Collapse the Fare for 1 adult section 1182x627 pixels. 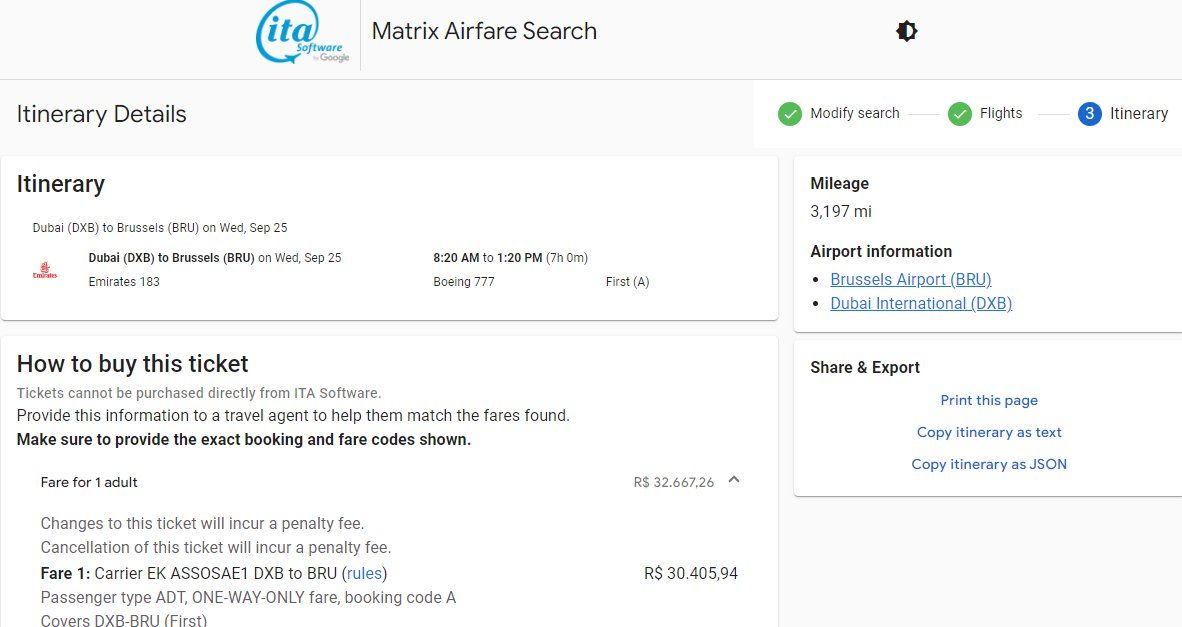734,480
